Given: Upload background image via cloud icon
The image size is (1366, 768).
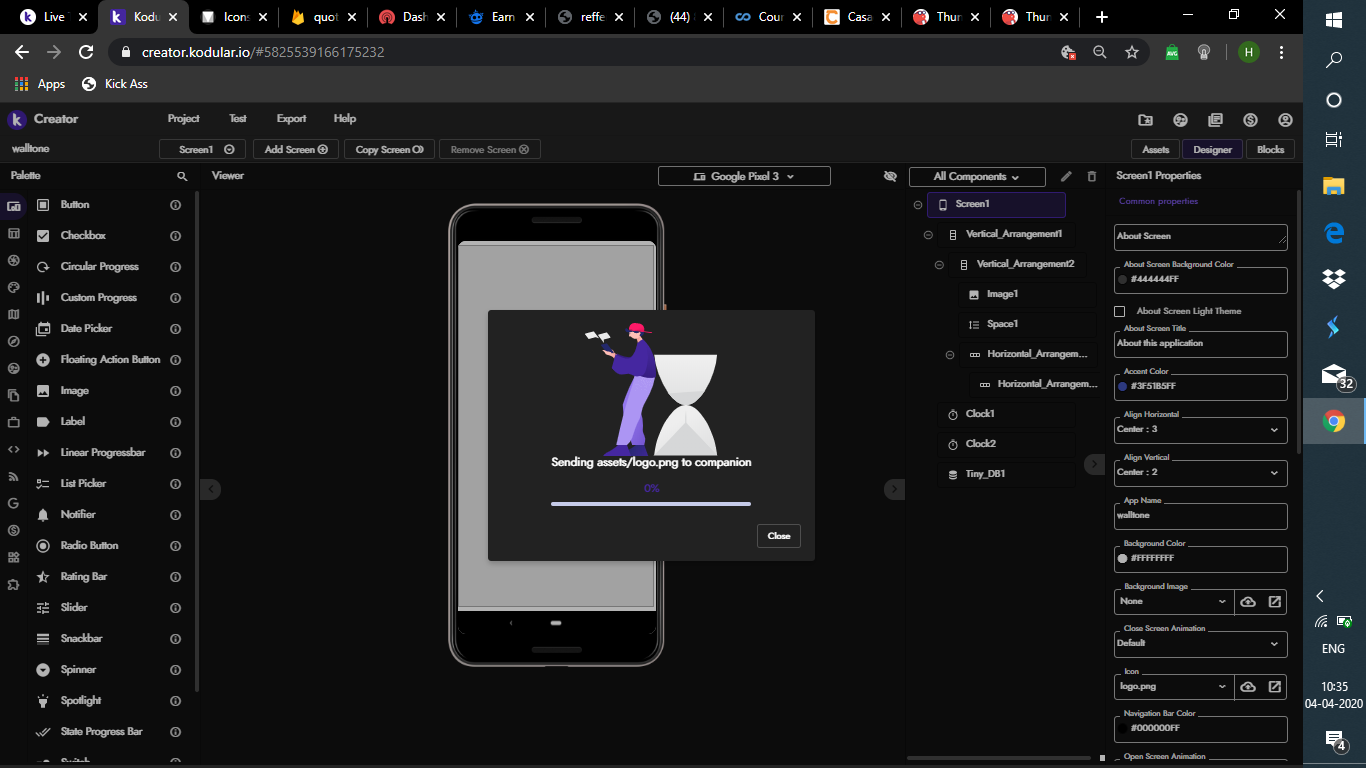Looking at the screenshot, I should point(1248,602).
